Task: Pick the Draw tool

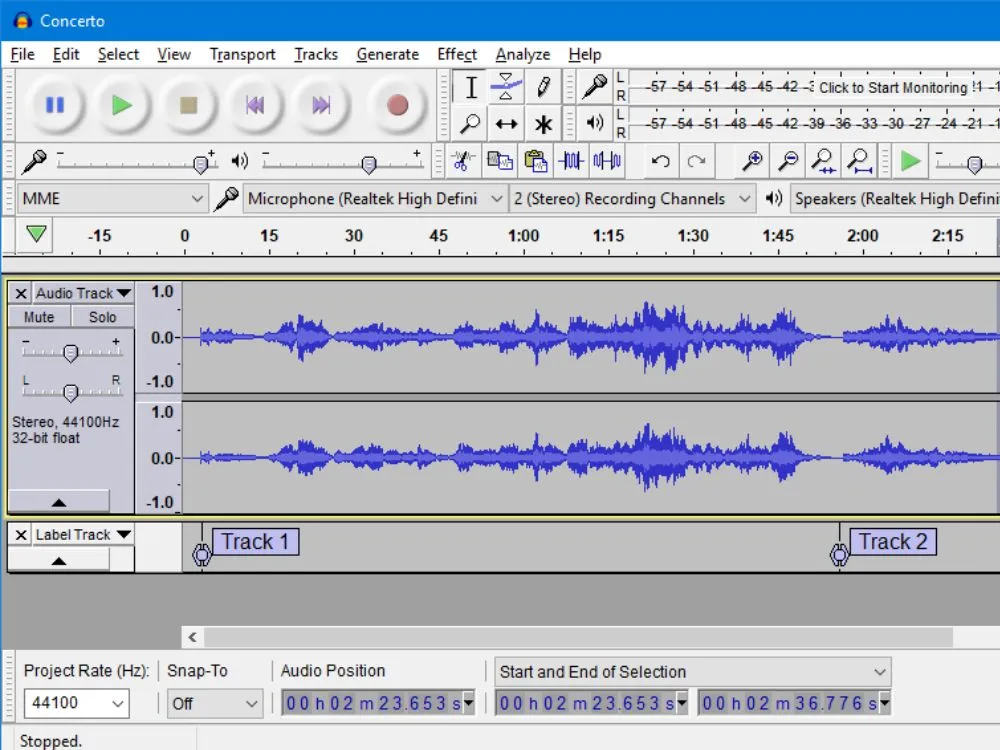Action: click(x=544, y=87)
